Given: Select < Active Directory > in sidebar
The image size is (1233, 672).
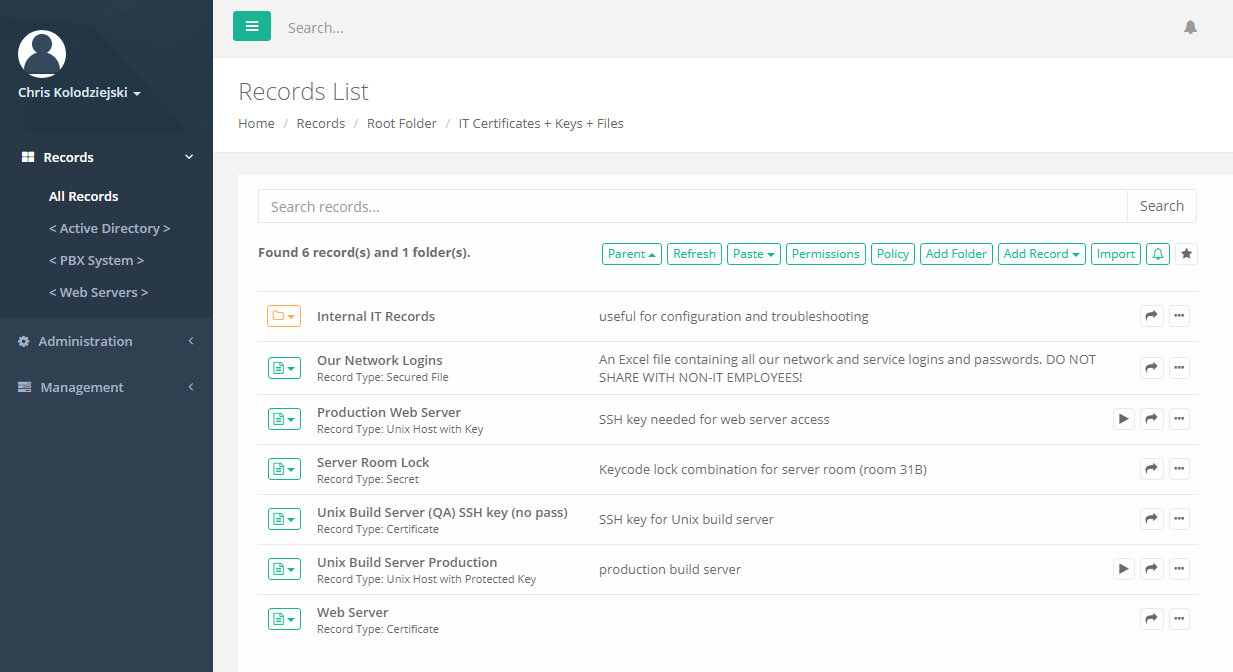Looking at the screenshot, I should click(109, 228).
